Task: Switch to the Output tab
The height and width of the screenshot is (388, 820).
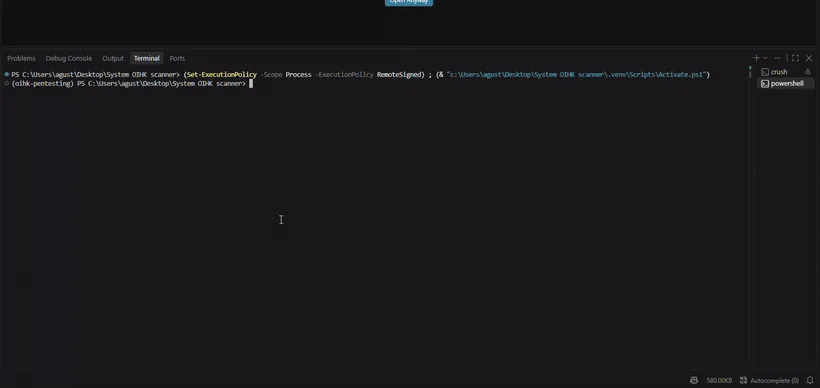Action: 113,58
